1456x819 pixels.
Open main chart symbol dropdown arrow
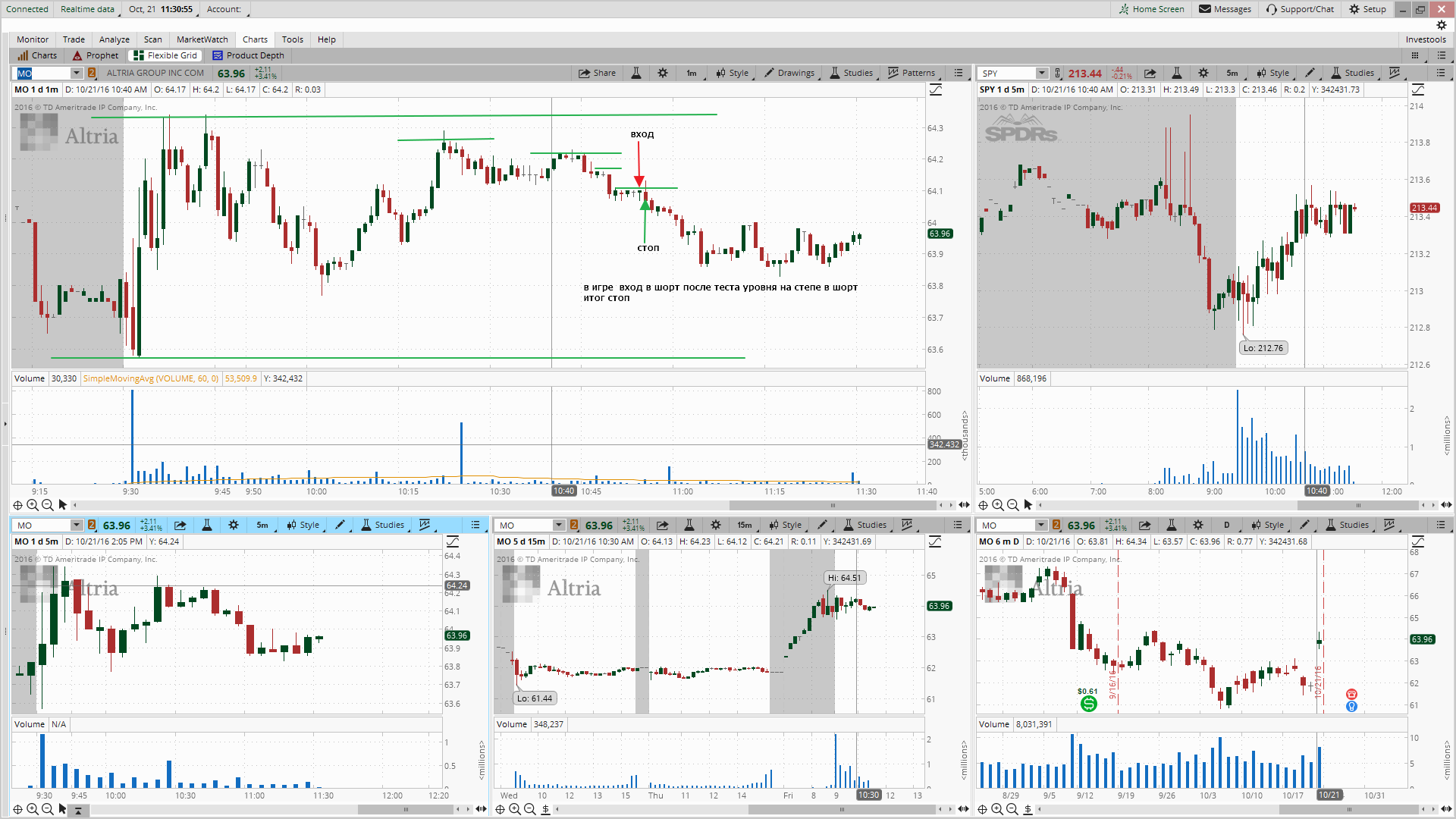(77, 73)
